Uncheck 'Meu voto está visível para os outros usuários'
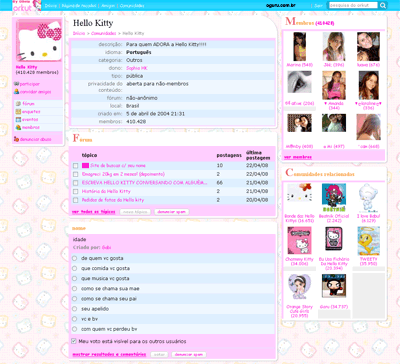Viewport: 400px width, 364px height. pyautogui.click(x=74, y=341)
